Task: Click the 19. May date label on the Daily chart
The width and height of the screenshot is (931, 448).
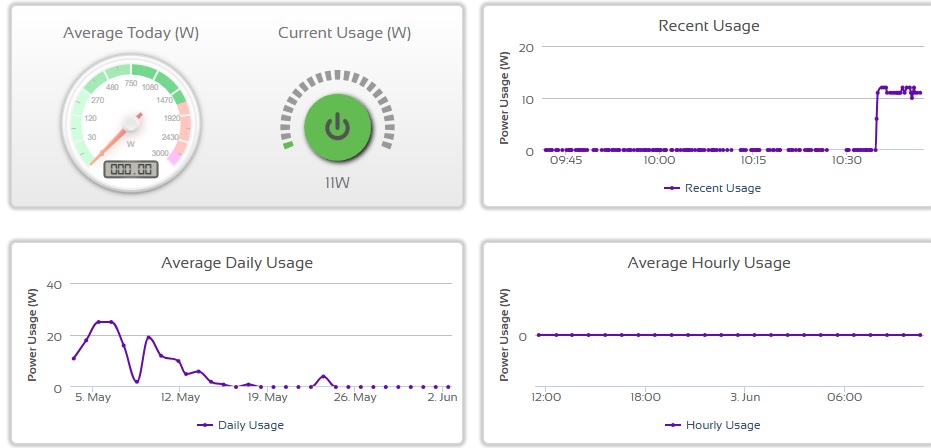Action: [x=266, y=397]
